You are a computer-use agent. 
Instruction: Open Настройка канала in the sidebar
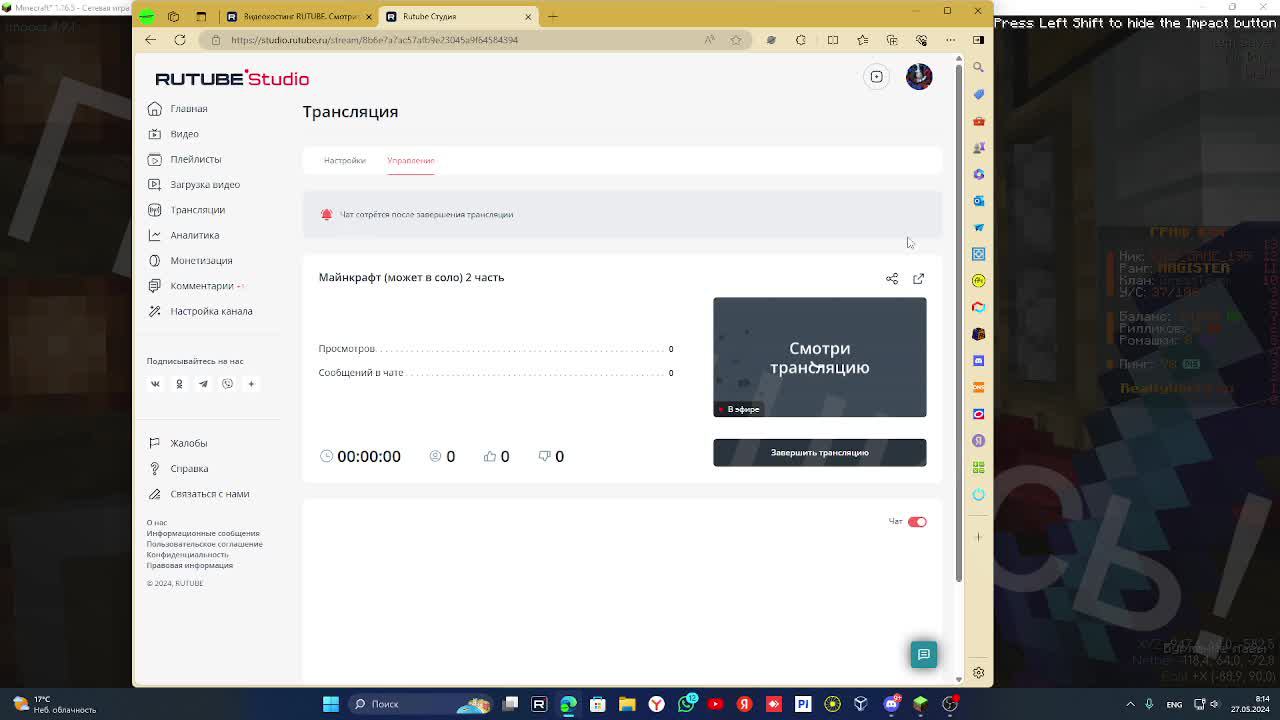coord(200,311)
